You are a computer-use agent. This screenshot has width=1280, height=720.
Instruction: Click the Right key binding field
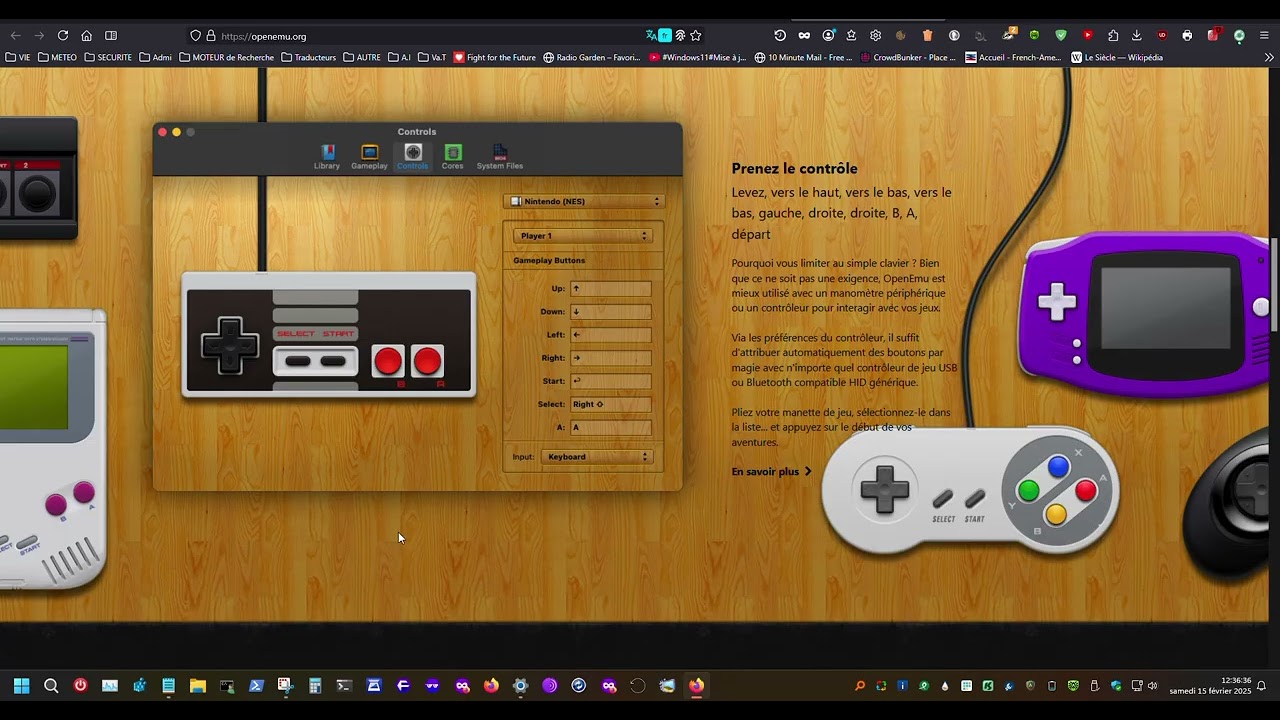tap(610, 358)
